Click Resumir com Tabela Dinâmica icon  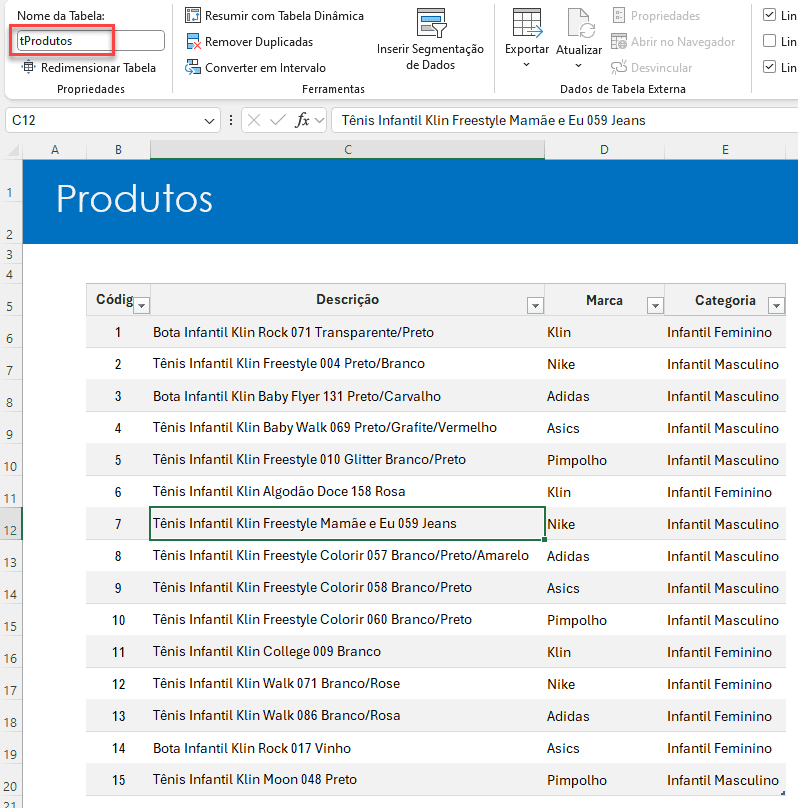point(193,15)
